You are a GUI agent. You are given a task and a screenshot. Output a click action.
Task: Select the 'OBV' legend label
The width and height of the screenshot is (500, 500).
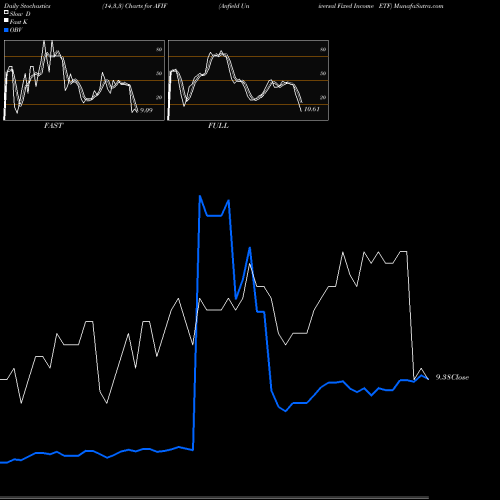[x=16, y=30]
